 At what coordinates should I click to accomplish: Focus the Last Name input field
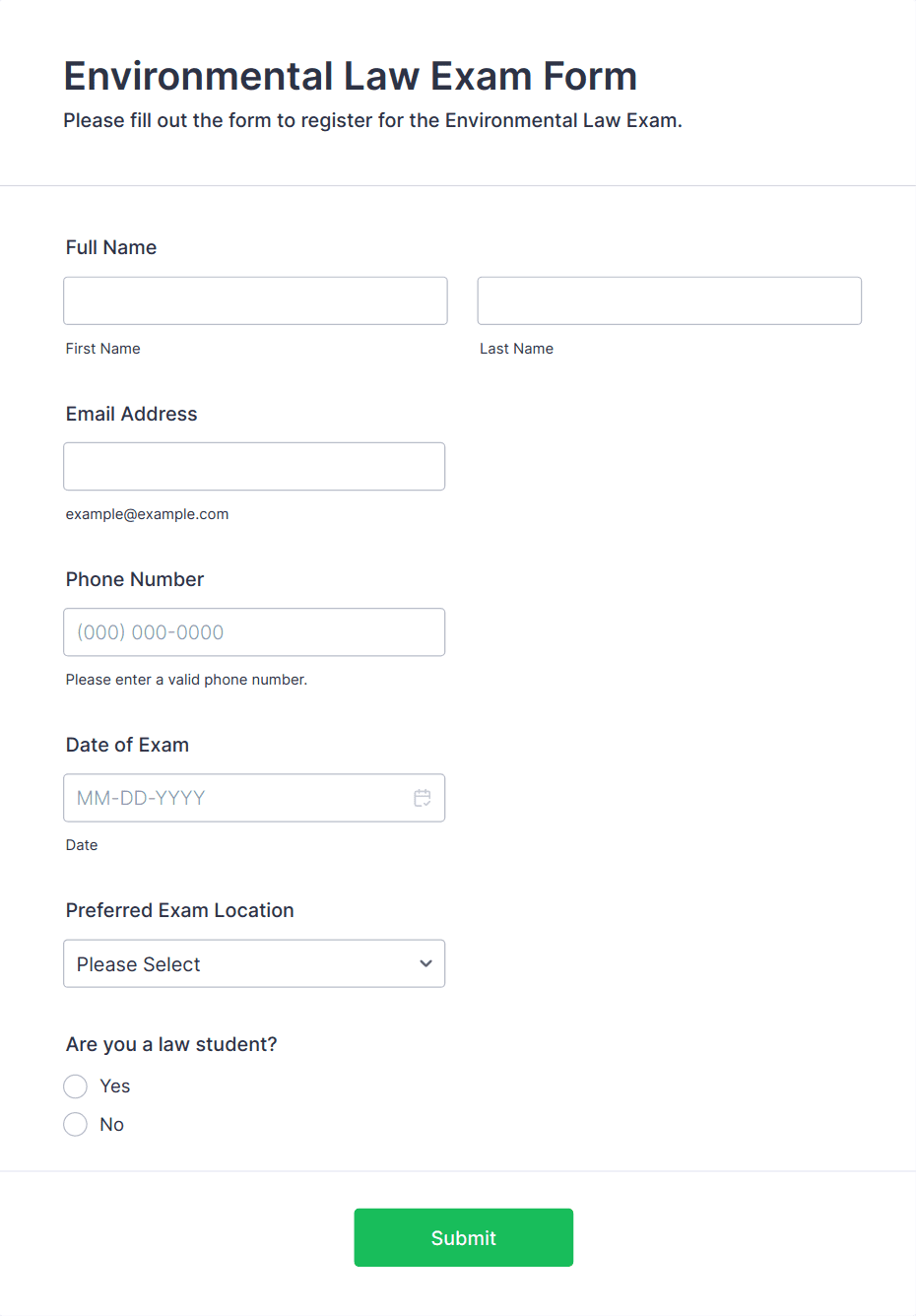(670, 300)
